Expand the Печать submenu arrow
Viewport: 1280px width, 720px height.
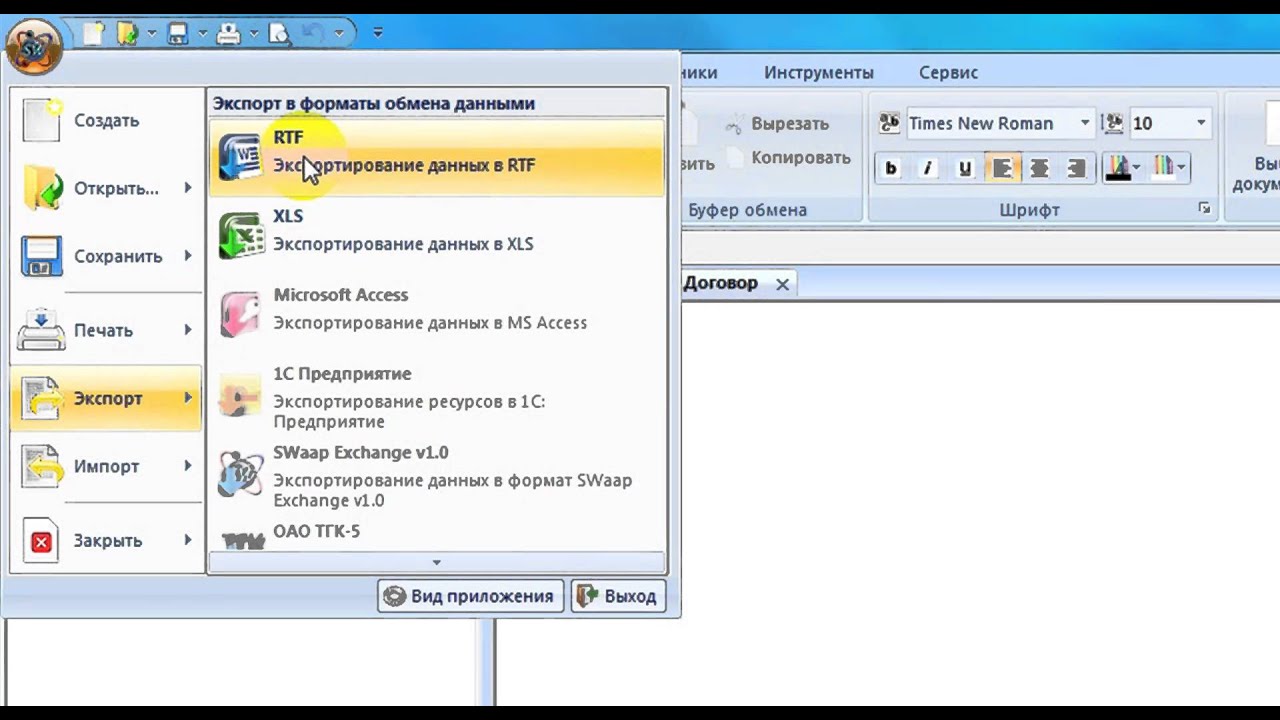tap(188, 330)
